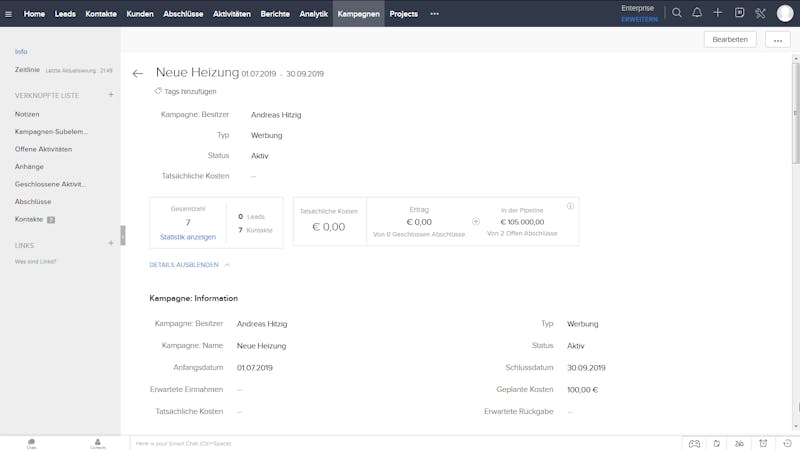Click Statistik anzeigen link
Viewport: 800px width, 450px height.
[x=188, y=237]
